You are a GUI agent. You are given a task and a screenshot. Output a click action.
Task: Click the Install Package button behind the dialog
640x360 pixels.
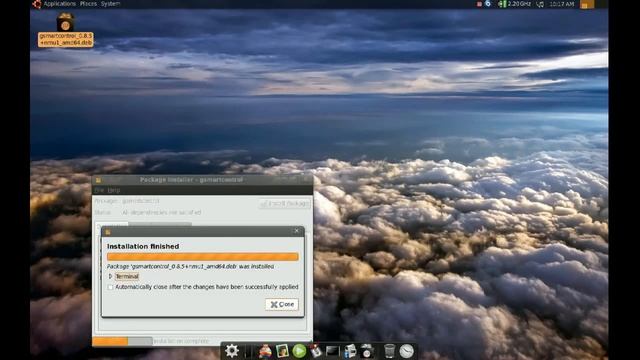click(284, 203)
